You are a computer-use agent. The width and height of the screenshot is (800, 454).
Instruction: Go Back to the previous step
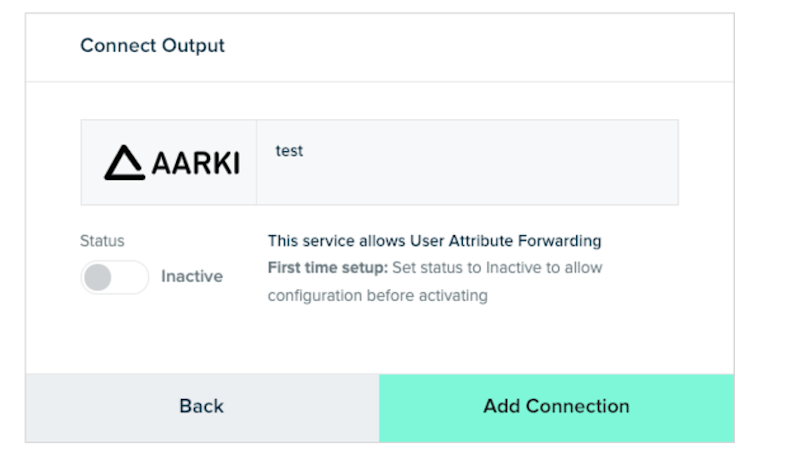[x=202, y=408]
